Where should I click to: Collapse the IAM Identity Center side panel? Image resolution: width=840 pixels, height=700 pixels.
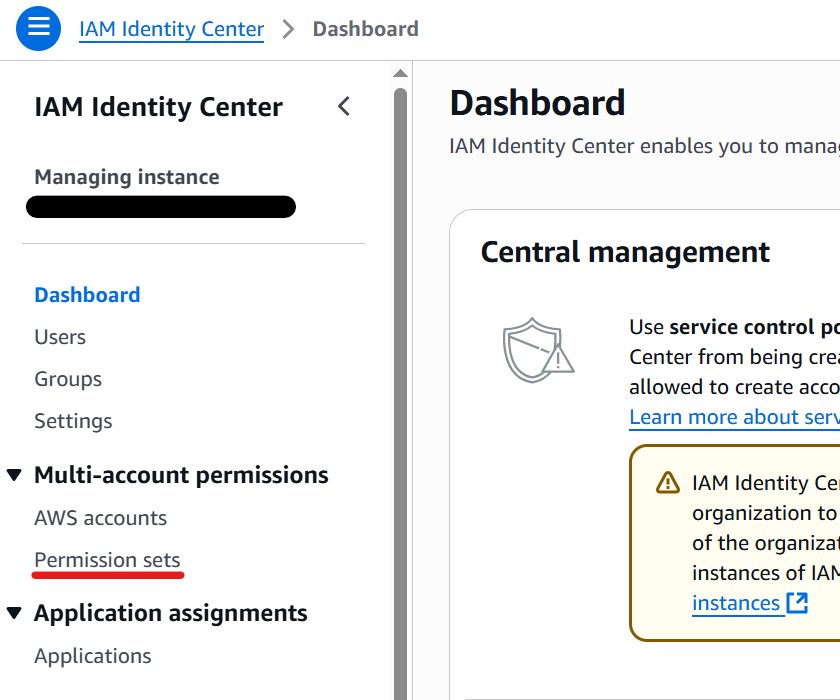tap(344, 106)
